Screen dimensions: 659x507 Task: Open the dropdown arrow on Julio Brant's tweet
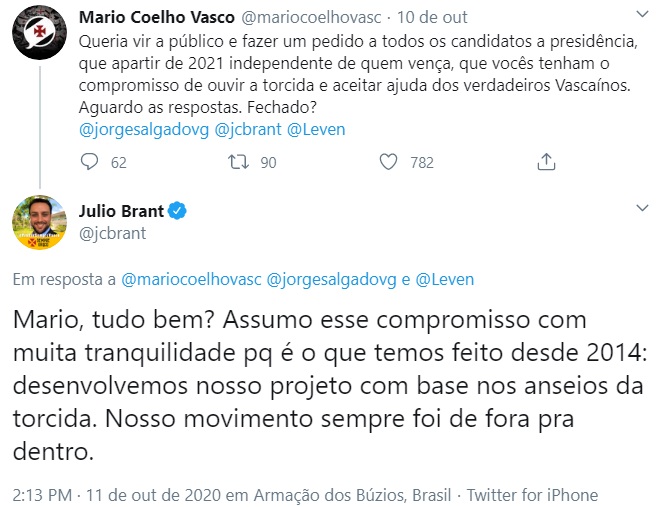pos(641,210)
